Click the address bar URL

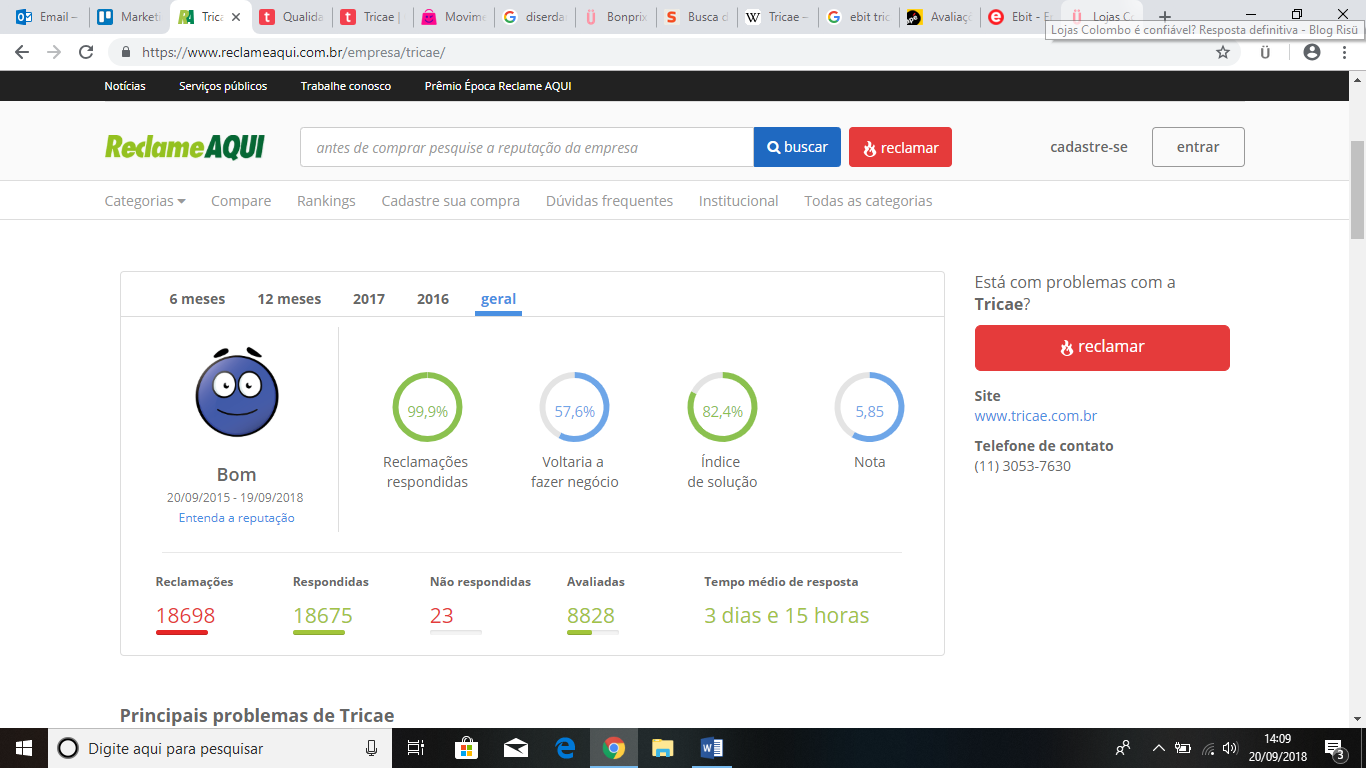pyautogui.click(x=293, y=52)
